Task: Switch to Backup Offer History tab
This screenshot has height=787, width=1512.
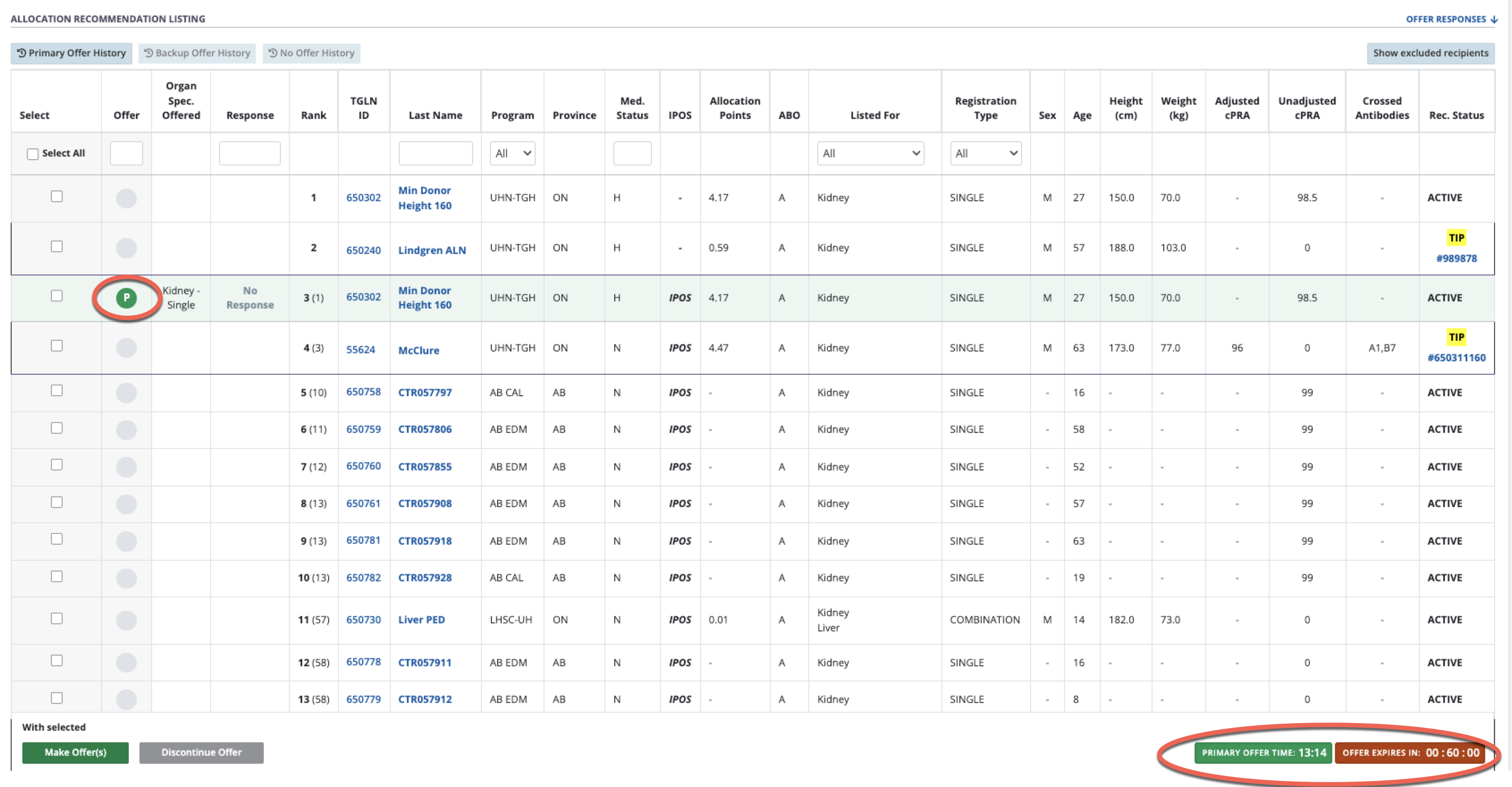Action: (197, 53)
